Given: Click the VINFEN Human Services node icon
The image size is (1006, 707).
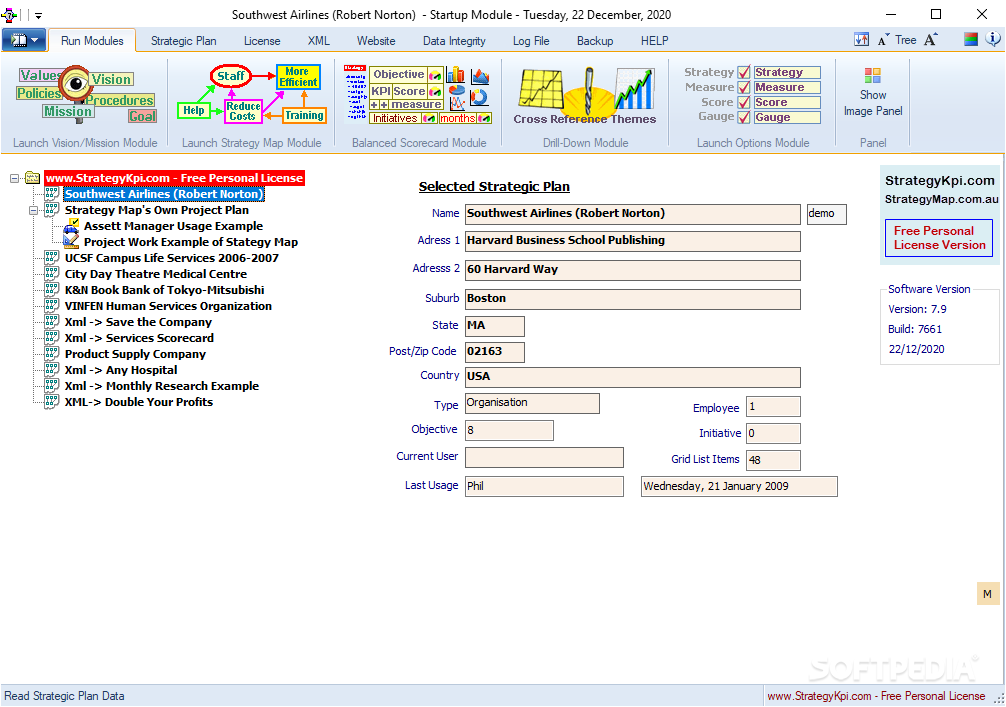Looking at the screenshot, I should [x=51, y=306].
